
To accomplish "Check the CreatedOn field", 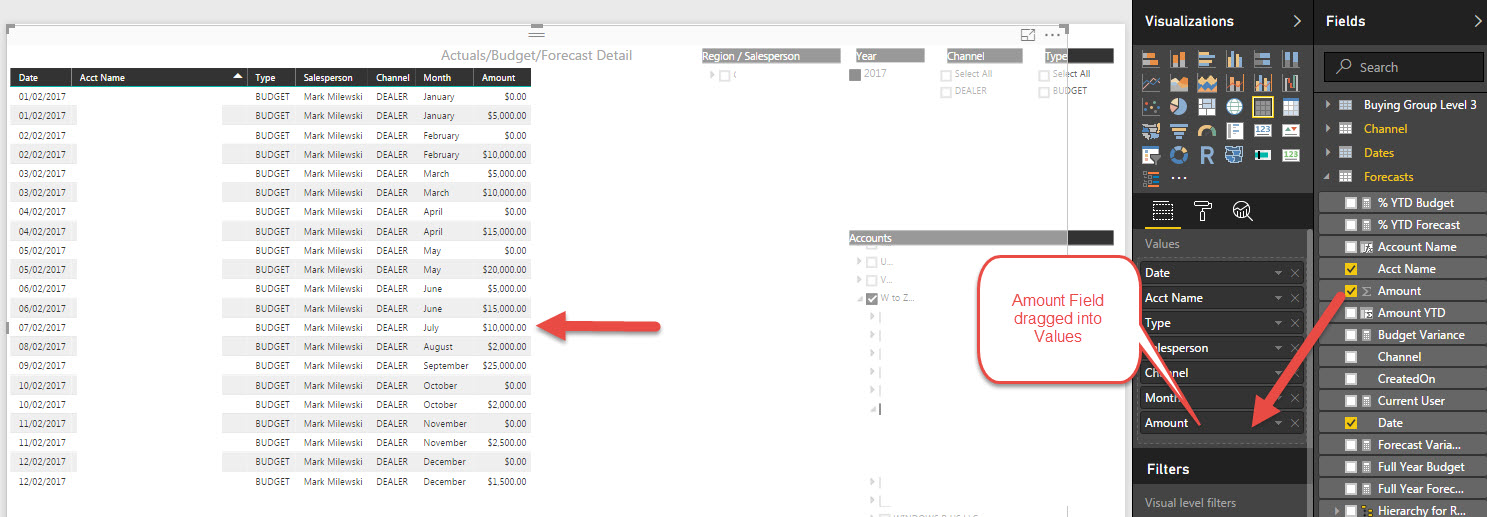I will [1351, 379].
